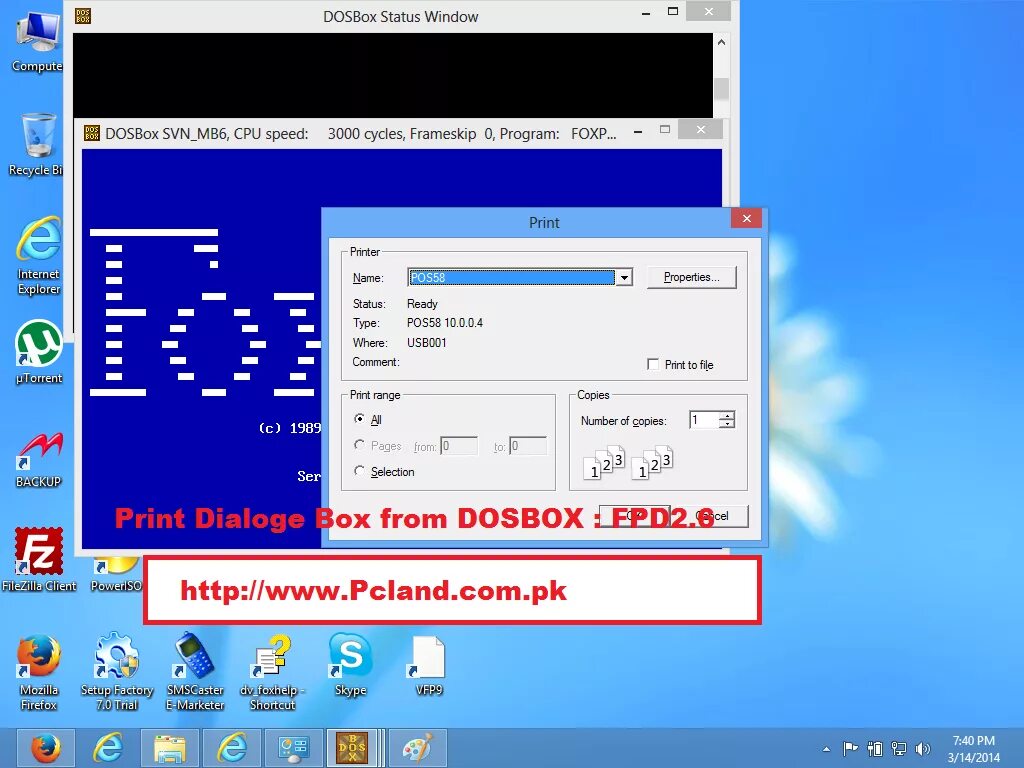Open SMSCaster E-Marketer shortcut
This screenshot has height=768, width=1024.
click(195, 673)
